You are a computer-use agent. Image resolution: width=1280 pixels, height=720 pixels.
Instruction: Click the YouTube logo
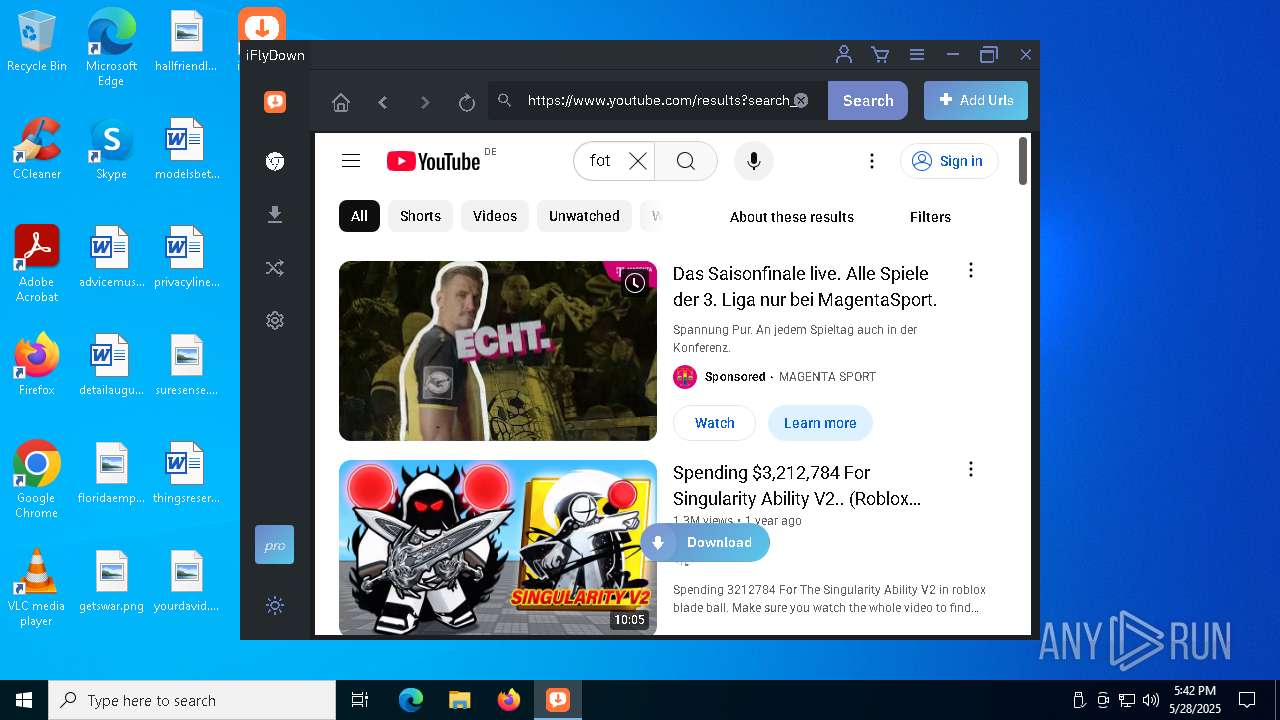click(434, 161)
